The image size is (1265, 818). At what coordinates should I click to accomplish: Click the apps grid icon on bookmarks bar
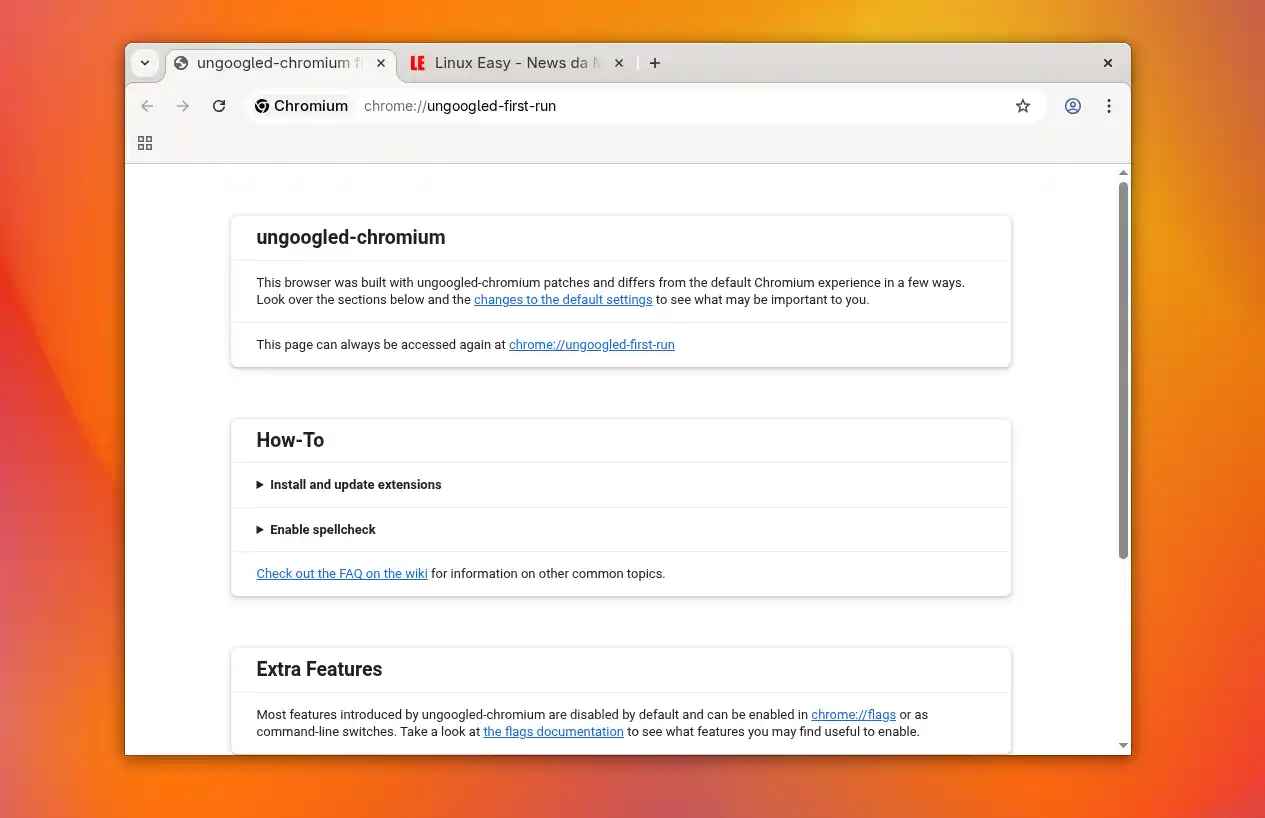coord(145,143)
